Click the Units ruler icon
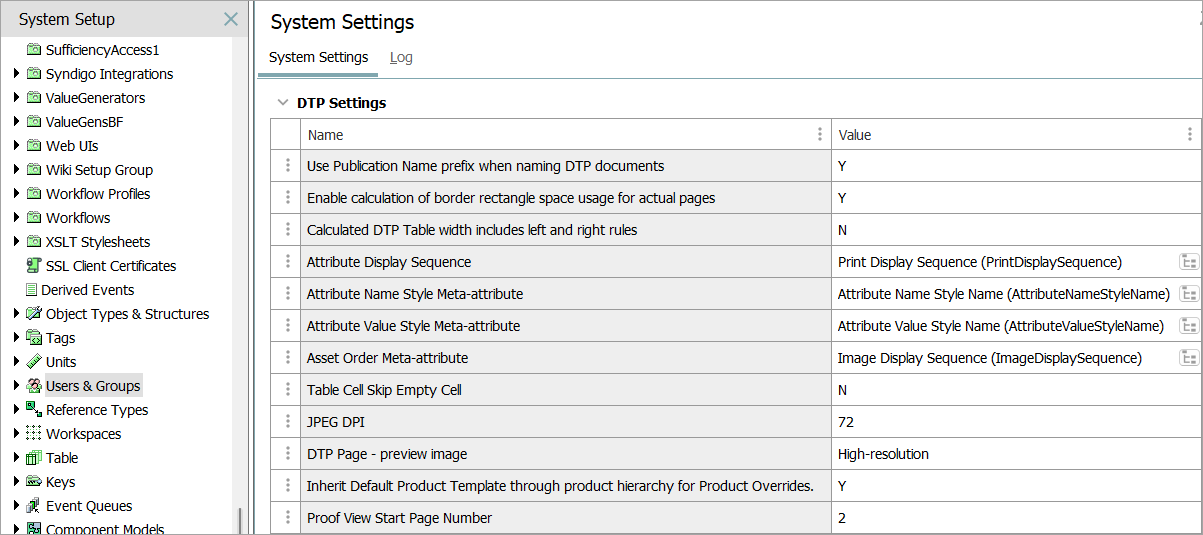This screenshot has height=535, width=1203. click(x=34, y=362)
